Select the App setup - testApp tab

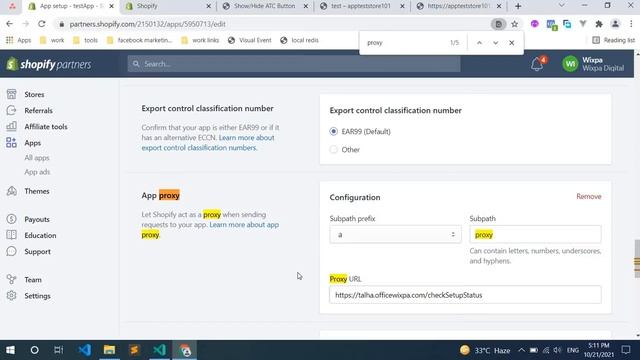point(71,6)
